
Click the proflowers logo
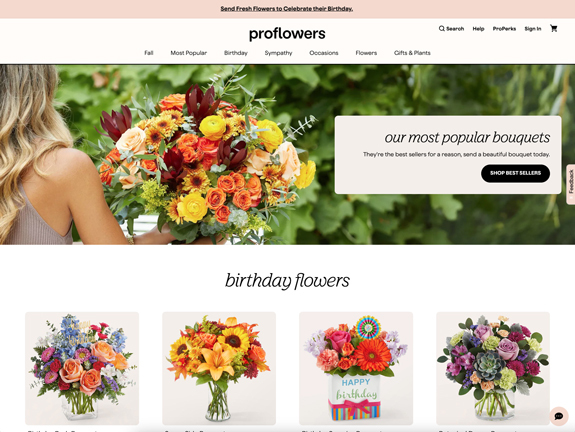click(287, 34)
